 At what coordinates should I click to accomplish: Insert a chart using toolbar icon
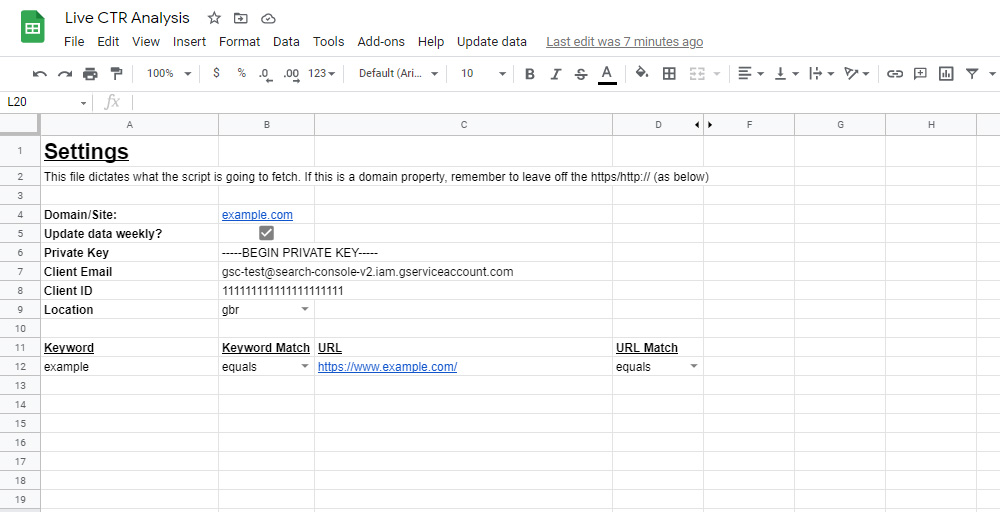click(946, 73)
